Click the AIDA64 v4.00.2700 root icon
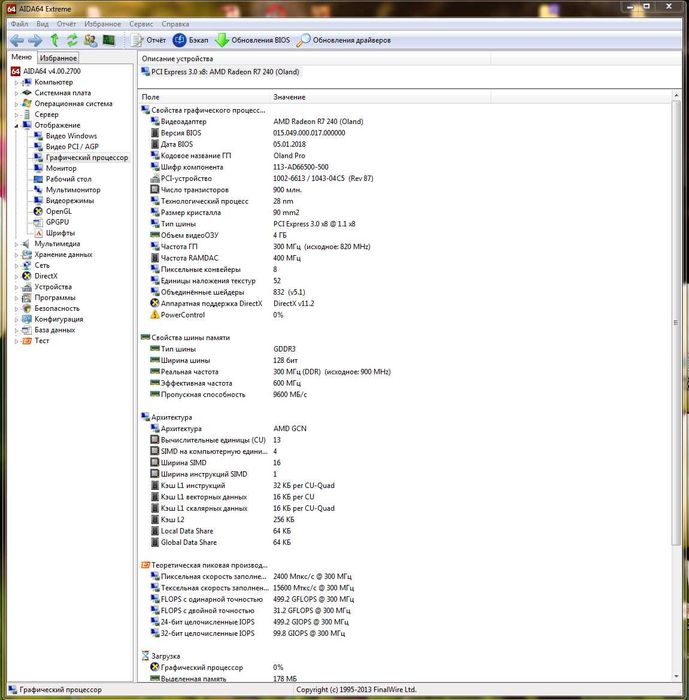The image size is (689, 700). click(16, 71)
